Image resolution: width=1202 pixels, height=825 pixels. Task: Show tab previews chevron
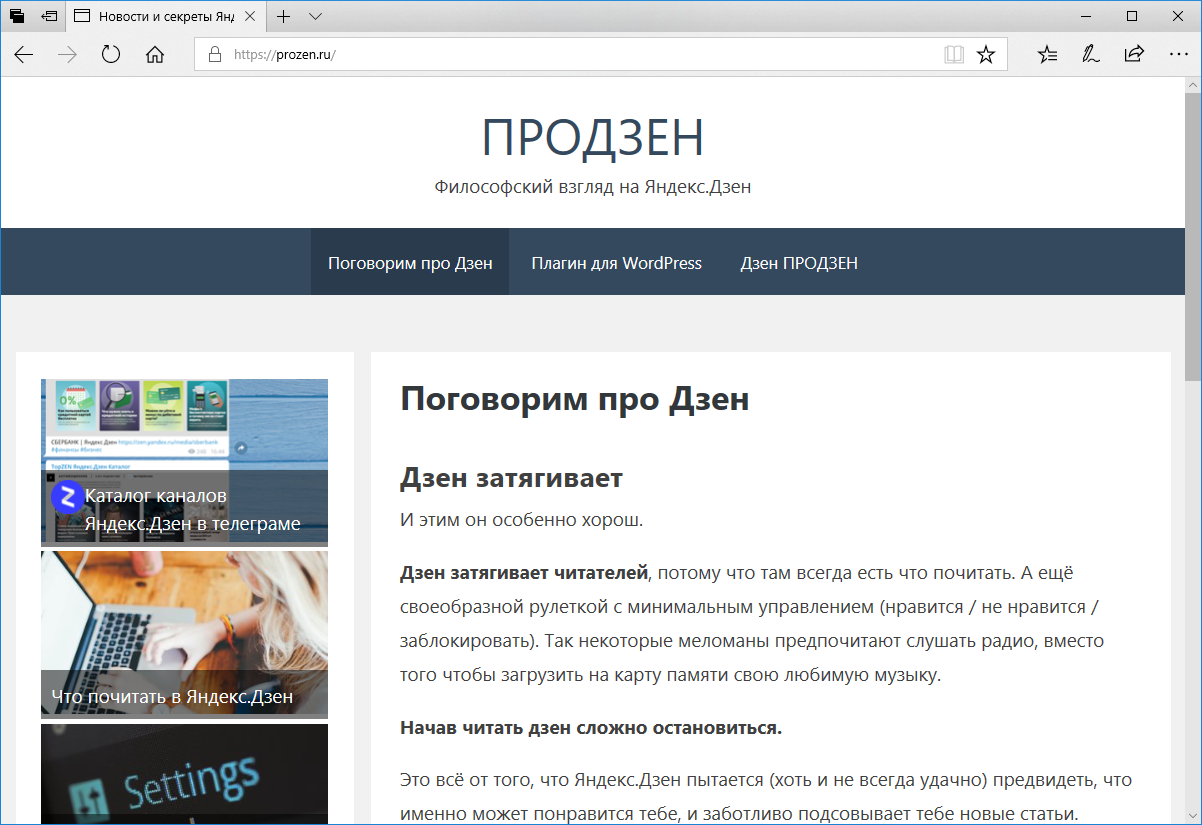tap(316, 16)
